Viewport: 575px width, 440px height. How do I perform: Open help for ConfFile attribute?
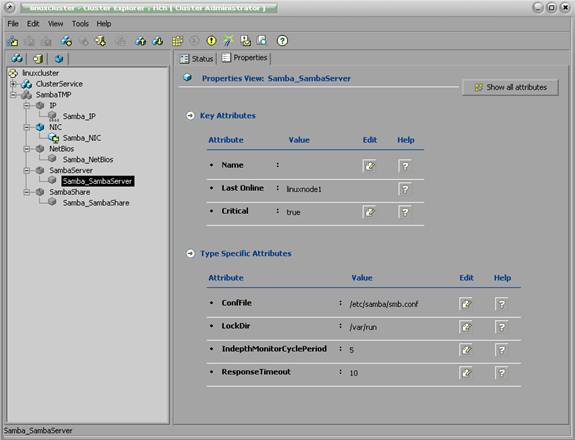coord(502,304)
